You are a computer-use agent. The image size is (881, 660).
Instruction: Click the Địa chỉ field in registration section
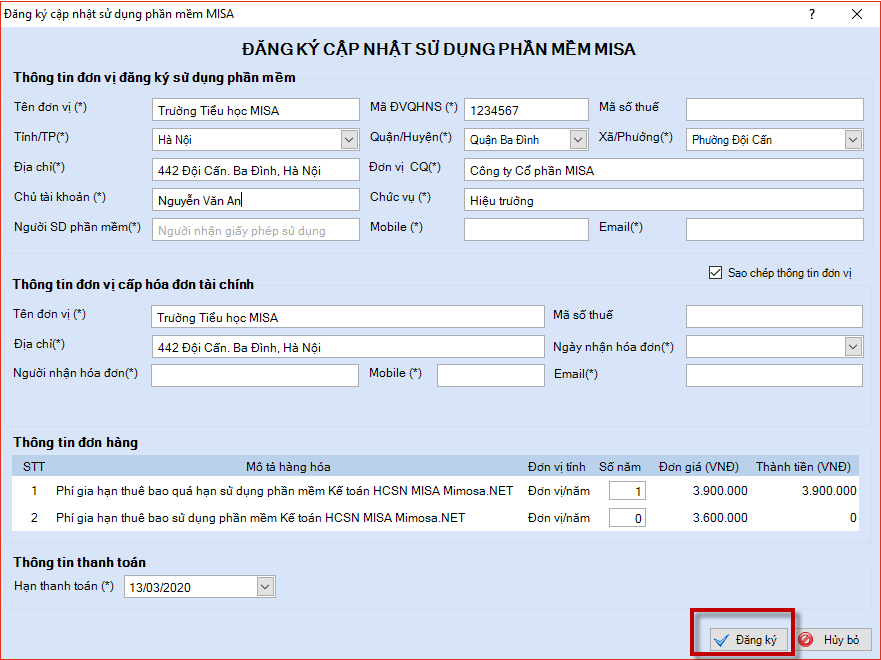tap(256, 170)
